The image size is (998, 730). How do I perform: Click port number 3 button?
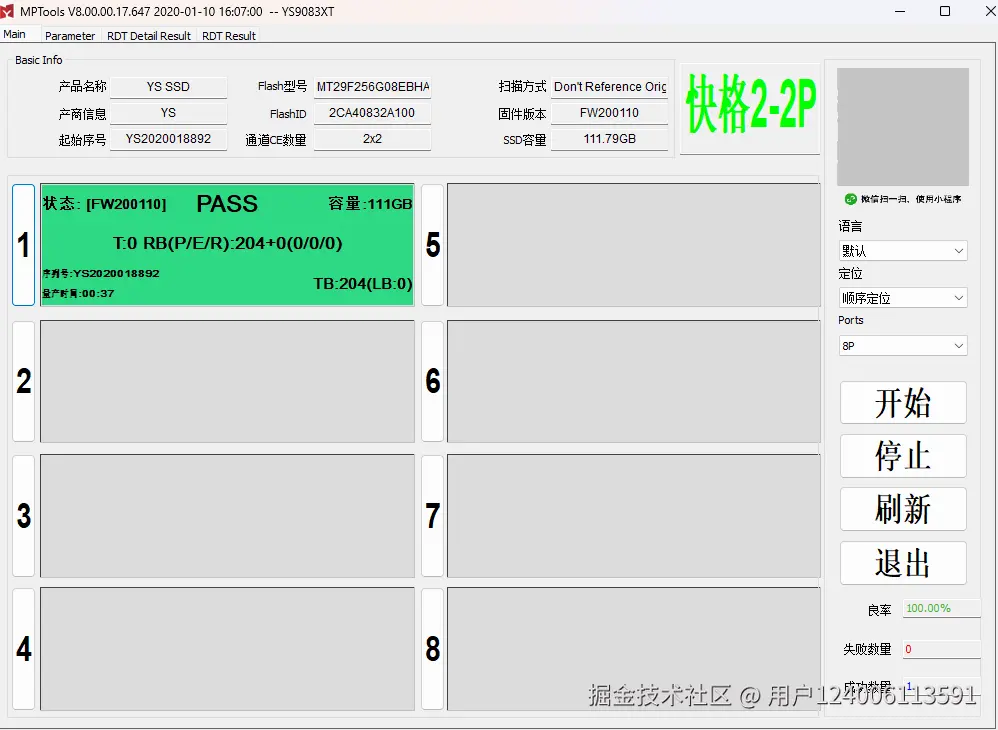point(24,516)
